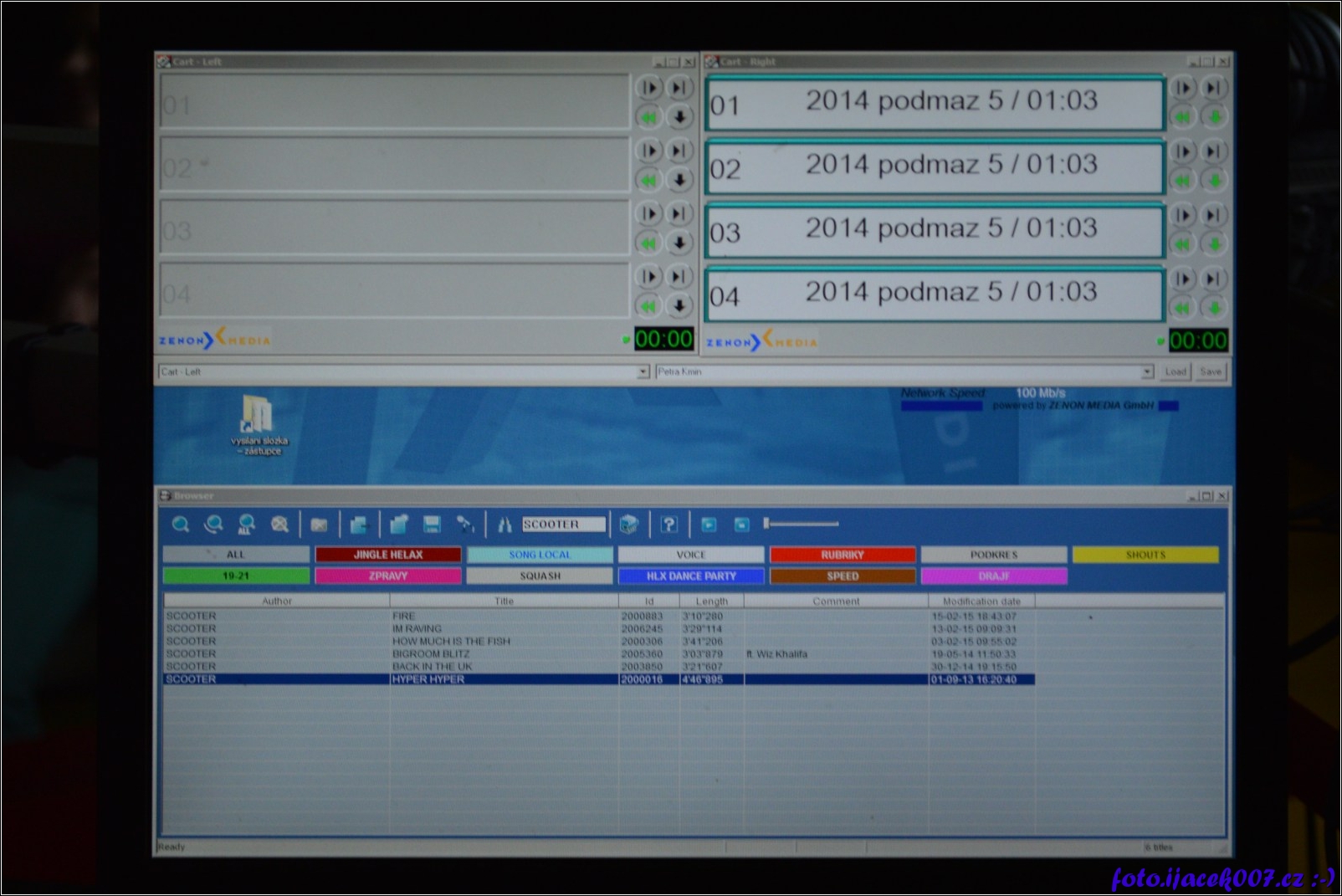This screenshot has height=896, width=1342.
Task: Click the Save button next to Load
Action: pos(1210,371)
